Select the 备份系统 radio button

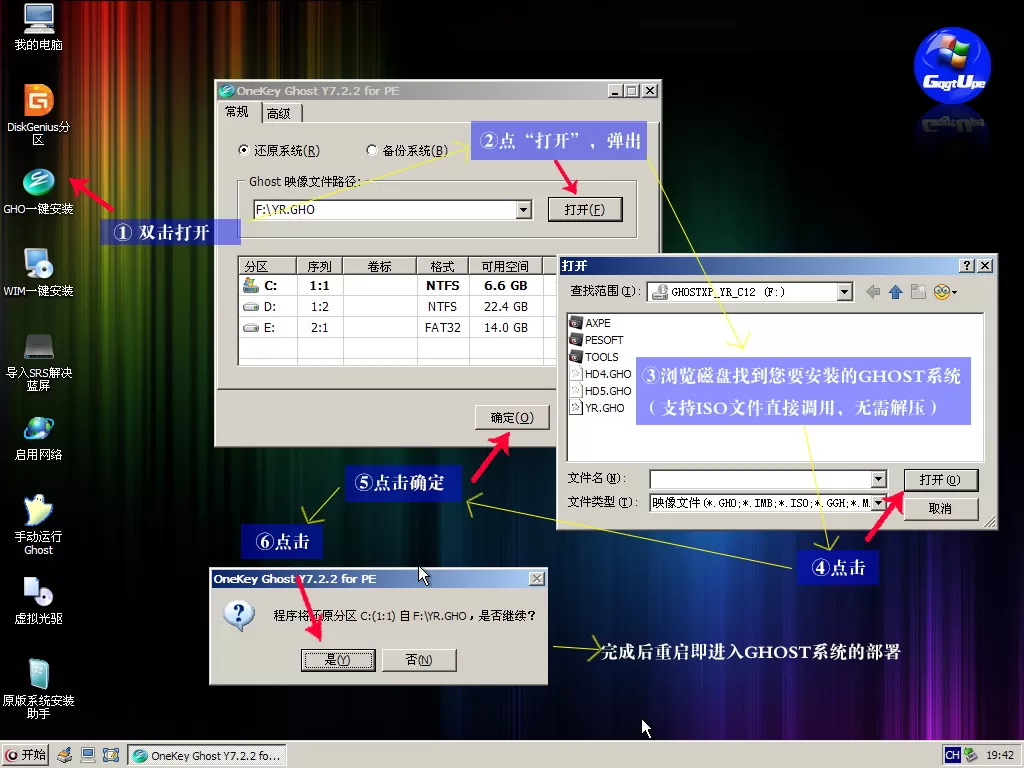coord(372,148)
